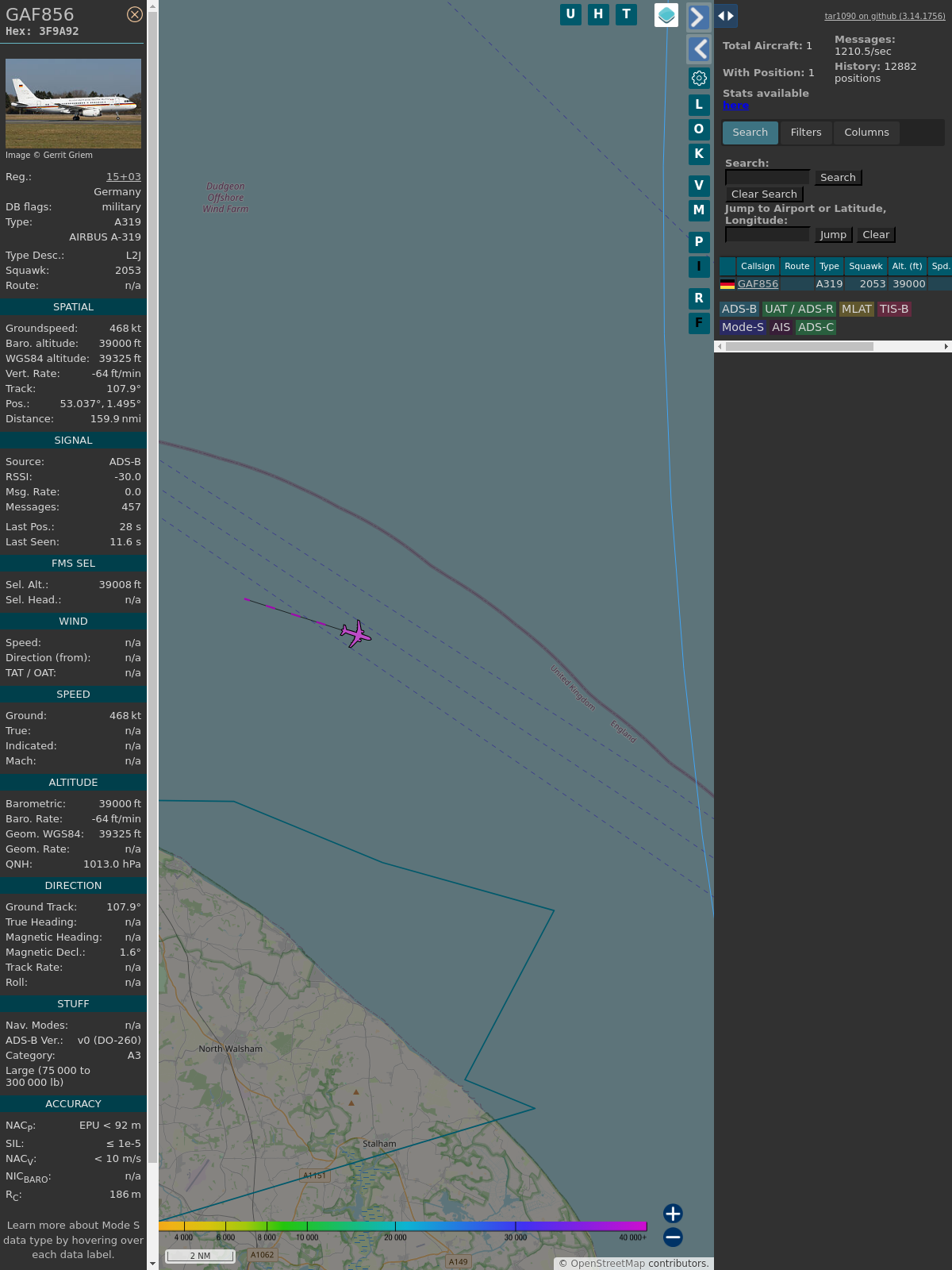
Task: Toggle the K map button
Action: pos(699,154)
